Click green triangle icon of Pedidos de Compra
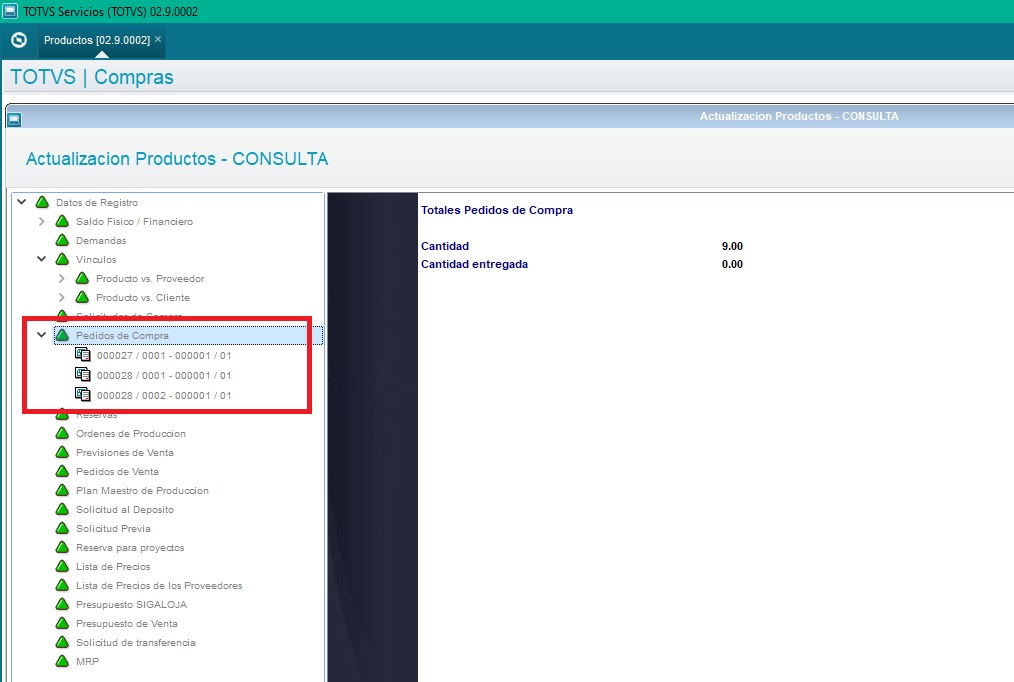Screen dimensions: 1014x682 click(x=63, y=335)
